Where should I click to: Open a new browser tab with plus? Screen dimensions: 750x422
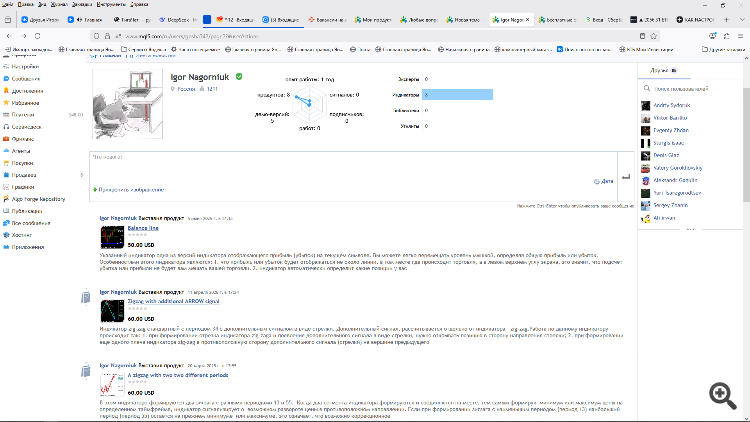click(x=726, y=20)
